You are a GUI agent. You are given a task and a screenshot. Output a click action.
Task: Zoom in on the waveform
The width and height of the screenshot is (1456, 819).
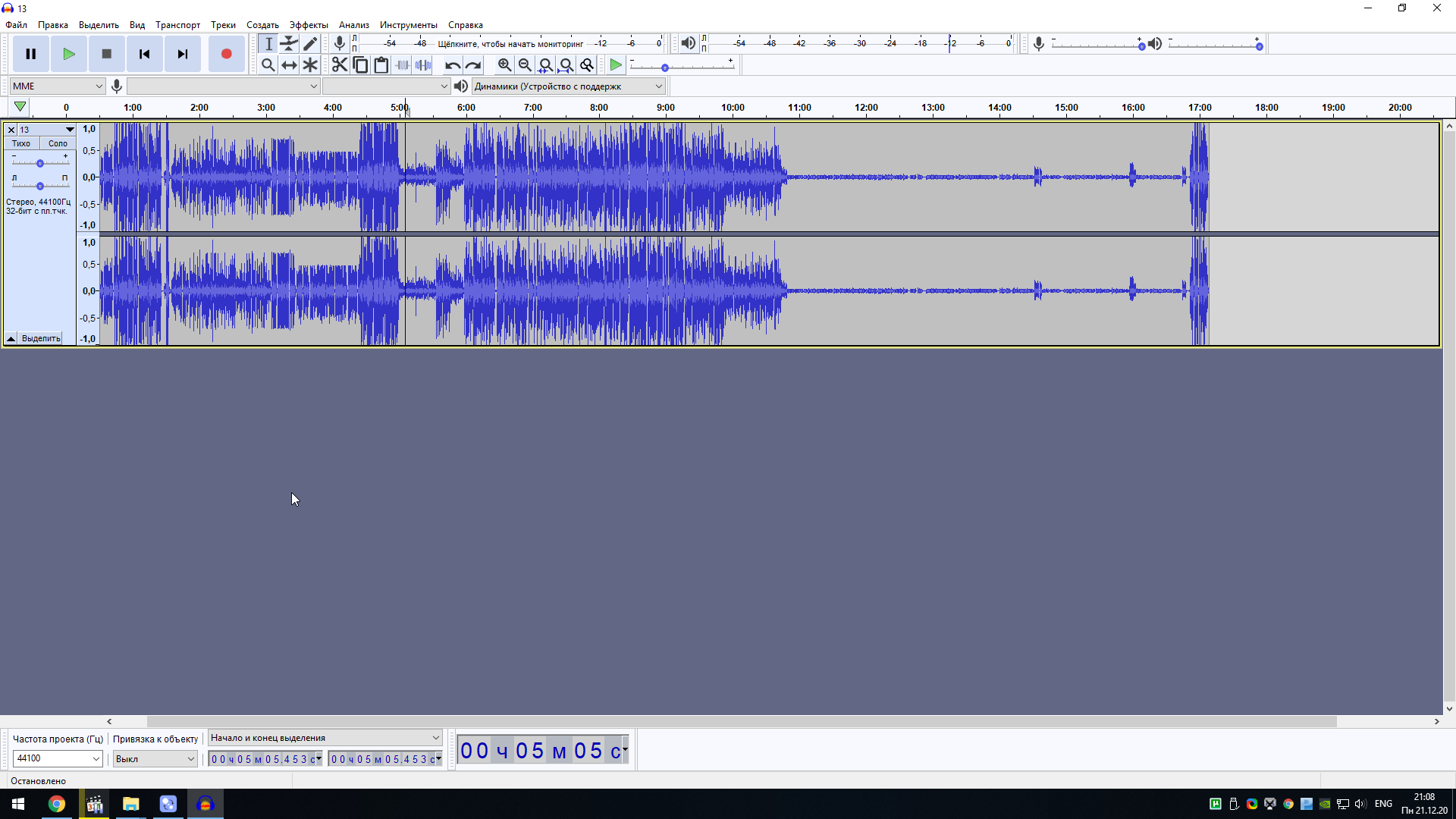tap(504, 65)
